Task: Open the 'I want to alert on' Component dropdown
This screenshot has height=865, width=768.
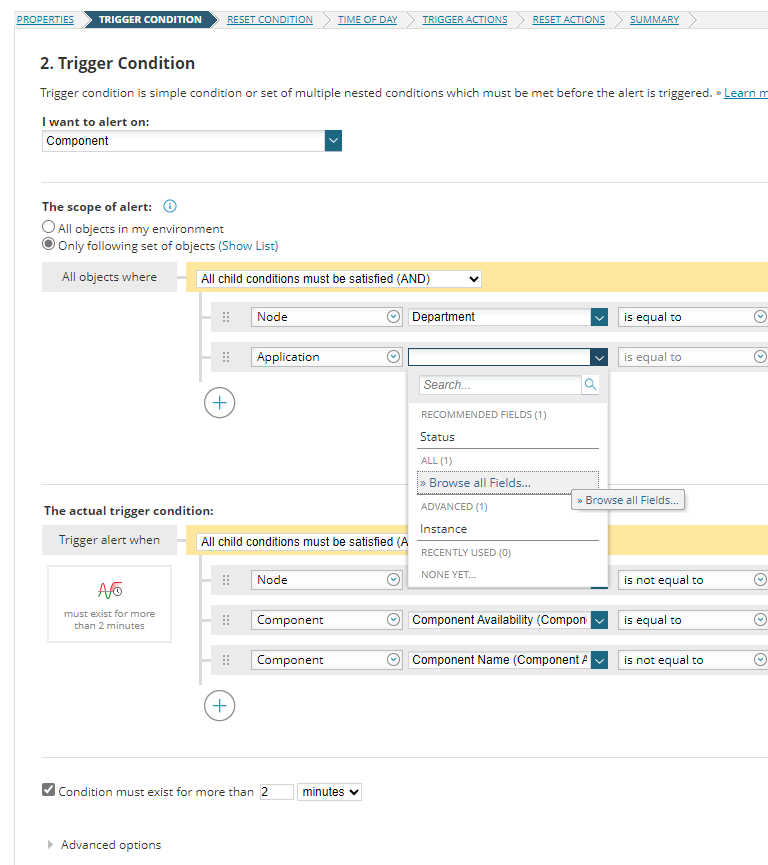Action: [333, 141]
